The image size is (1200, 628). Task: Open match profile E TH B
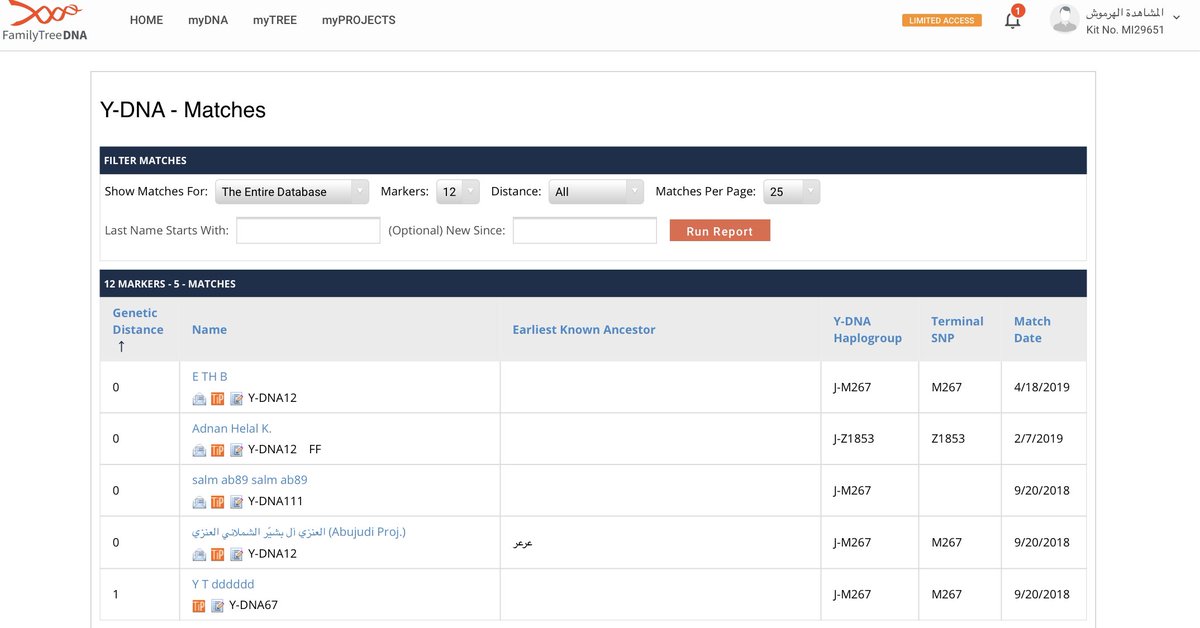(210, 377)
